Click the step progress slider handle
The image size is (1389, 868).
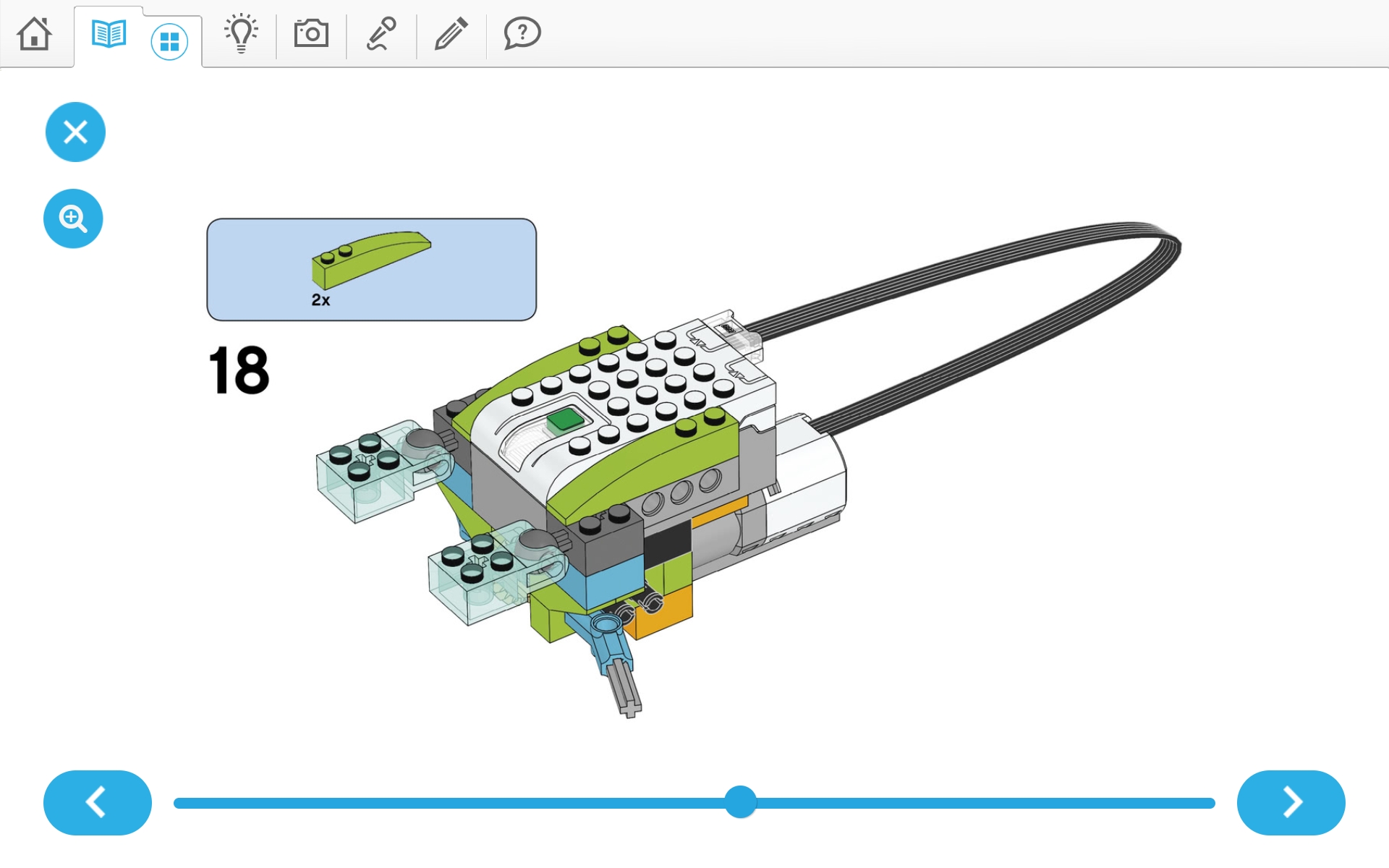[x=740, y=802]
